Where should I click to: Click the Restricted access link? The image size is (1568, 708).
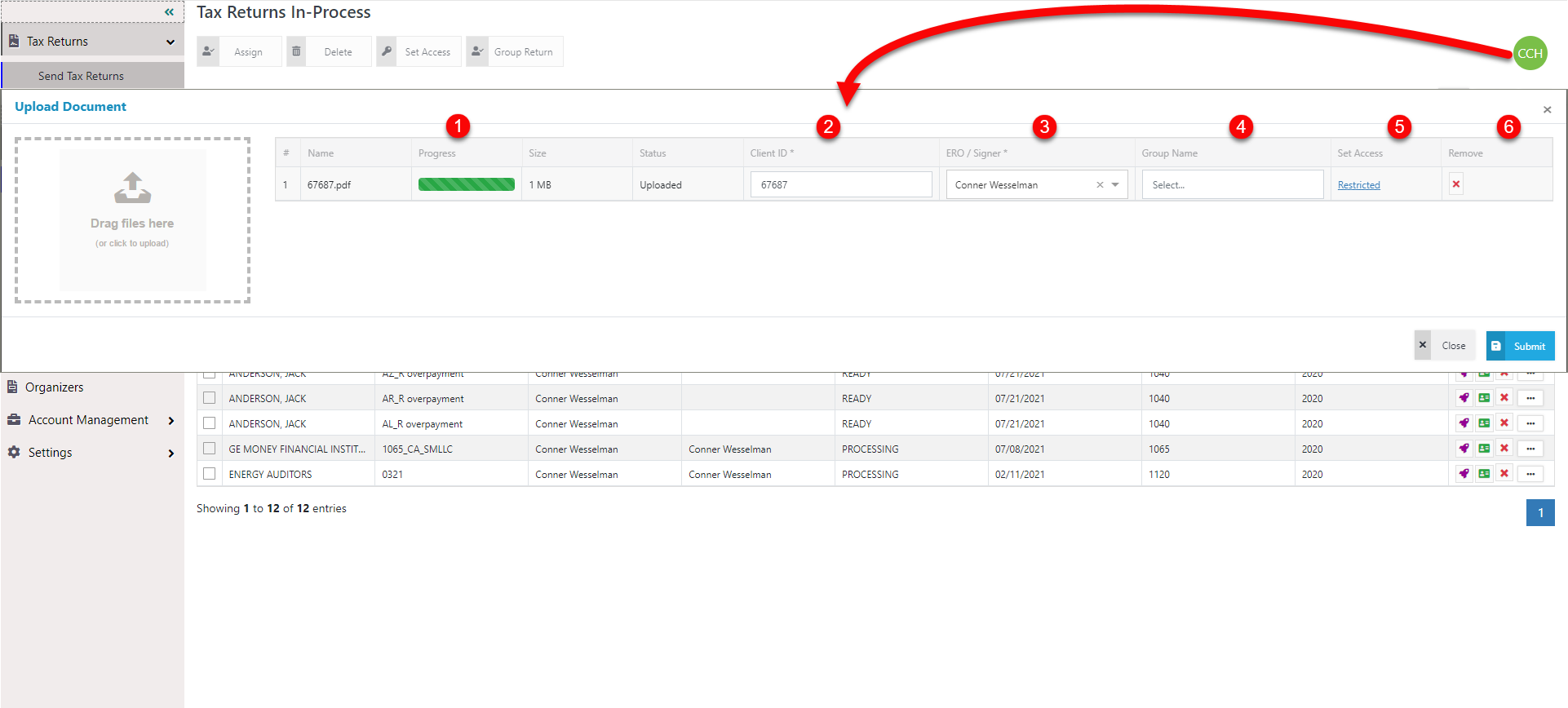1358,185
